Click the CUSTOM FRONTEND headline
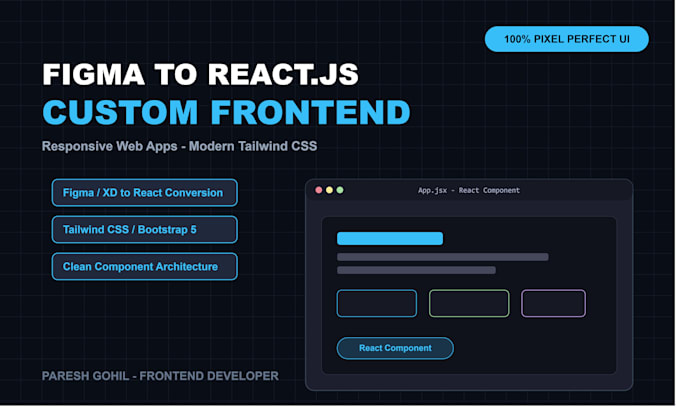Screen dimensions: 680x411 coord(226,112)
